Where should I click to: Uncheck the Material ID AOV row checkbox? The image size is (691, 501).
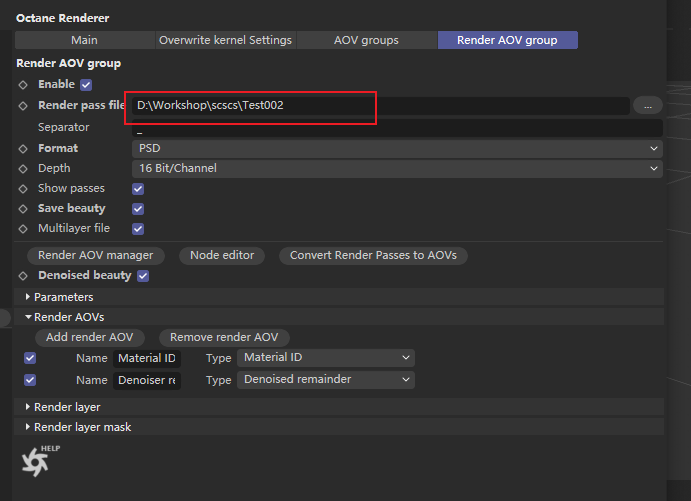30,358
